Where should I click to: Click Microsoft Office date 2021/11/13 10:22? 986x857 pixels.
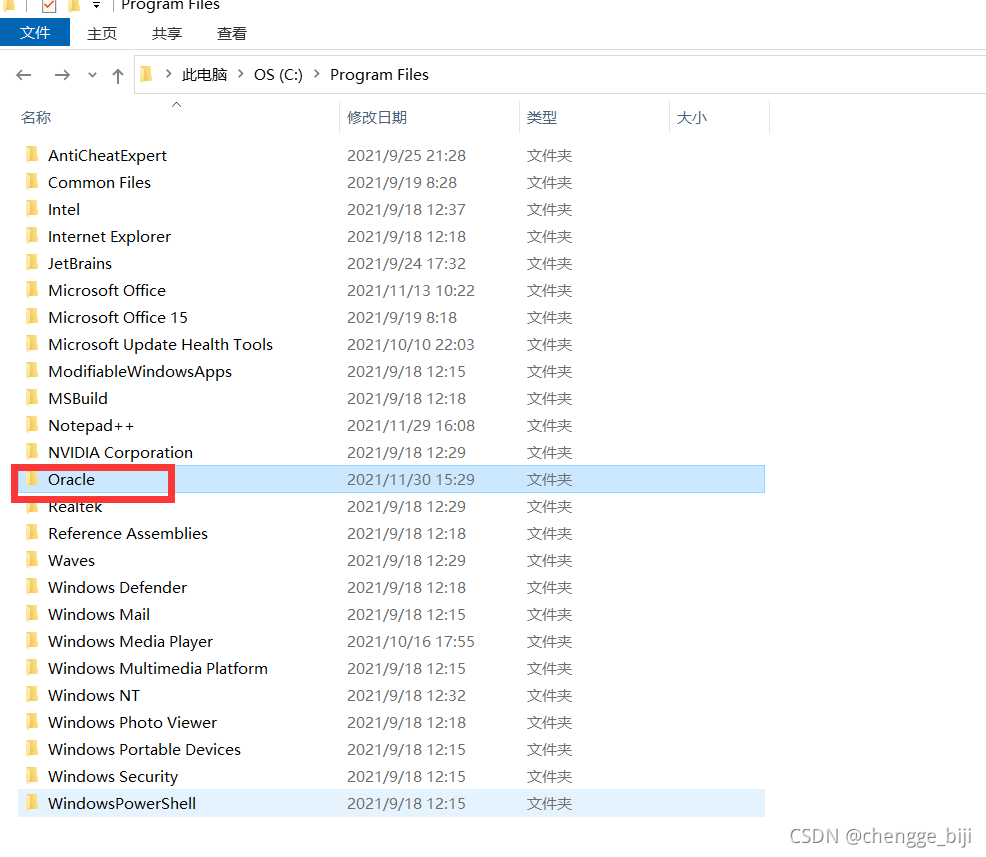[x=411, y=290]
